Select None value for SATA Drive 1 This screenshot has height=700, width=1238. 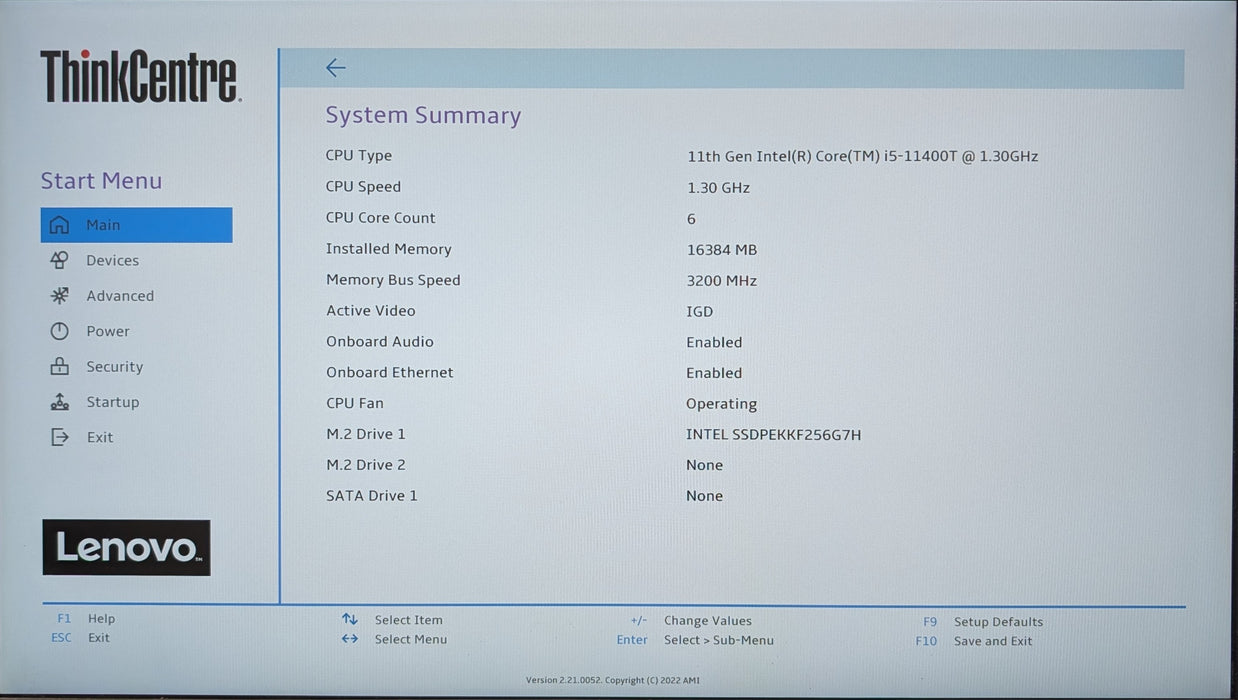pyautogui.click(x=705, y=496)
